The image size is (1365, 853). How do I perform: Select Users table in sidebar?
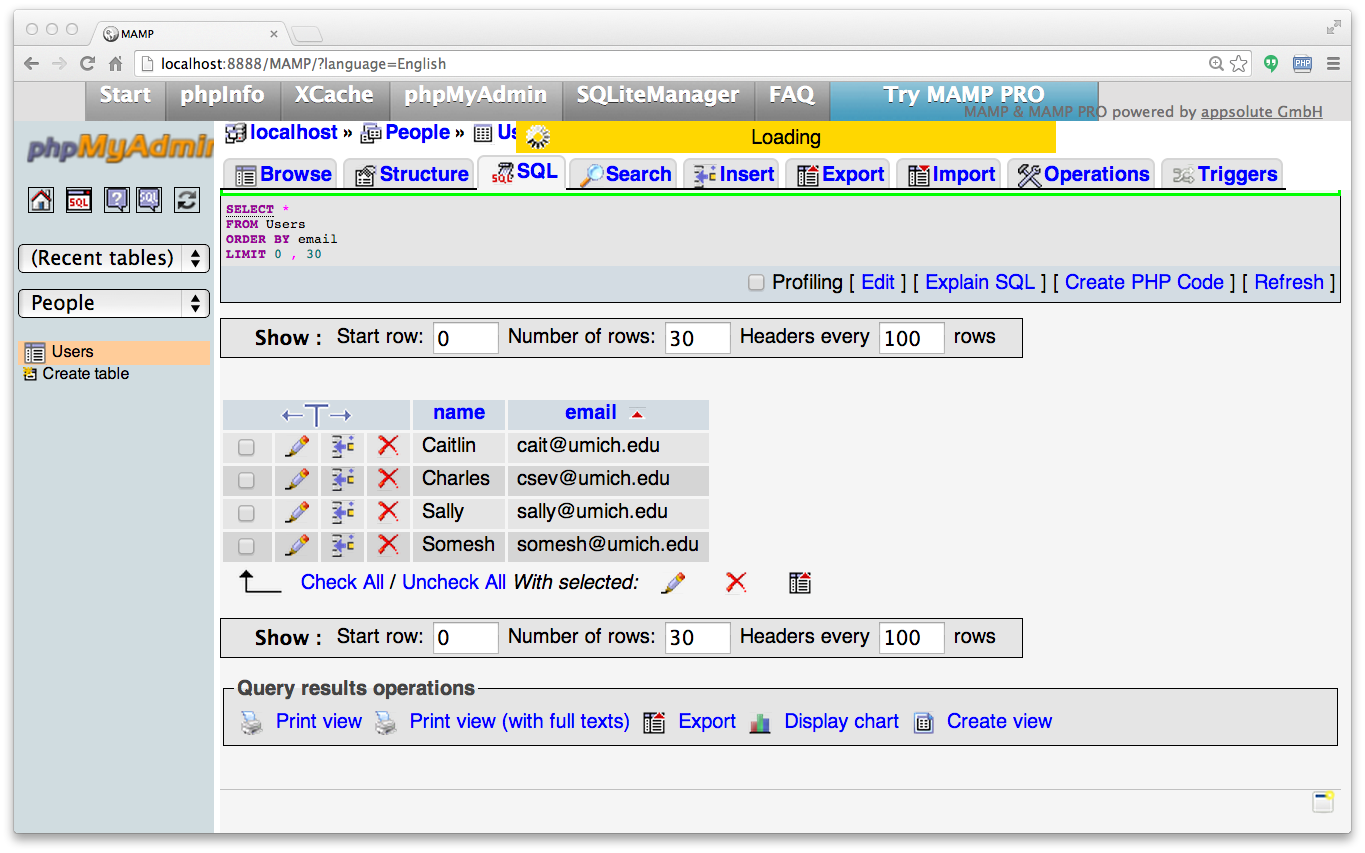[x=72, y=352]
